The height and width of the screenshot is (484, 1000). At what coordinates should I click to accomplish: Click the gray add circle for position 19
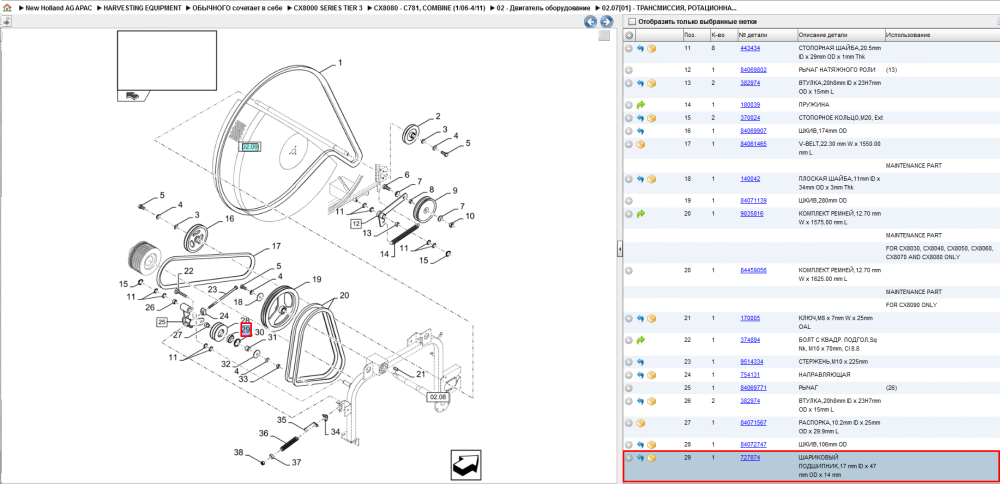(x=629, y=201)
